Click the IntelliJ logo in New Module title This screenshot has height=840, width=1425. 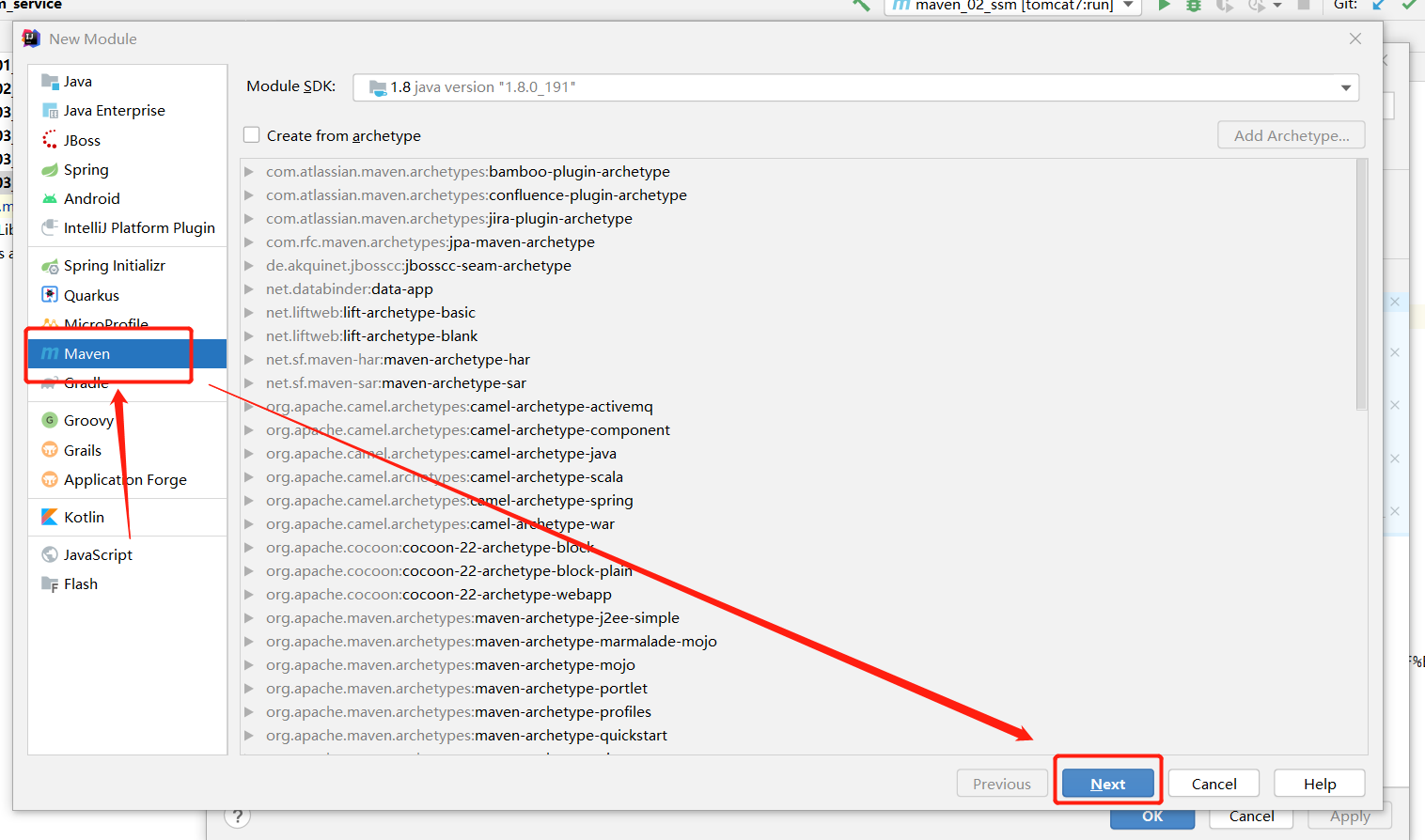[31, 39]
